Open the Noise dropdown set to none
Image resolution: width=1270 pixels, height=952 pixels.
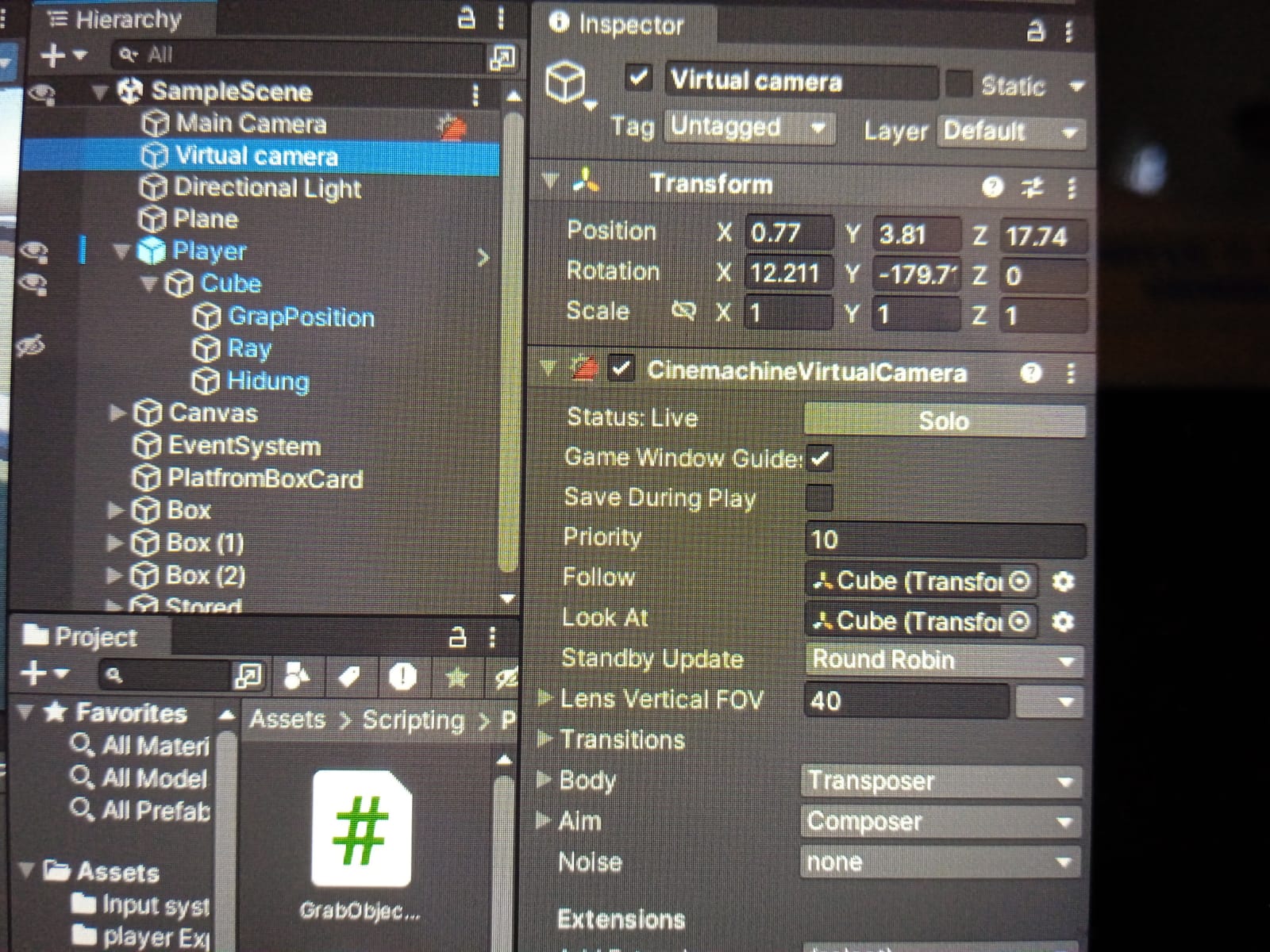(x=940, y=862)
